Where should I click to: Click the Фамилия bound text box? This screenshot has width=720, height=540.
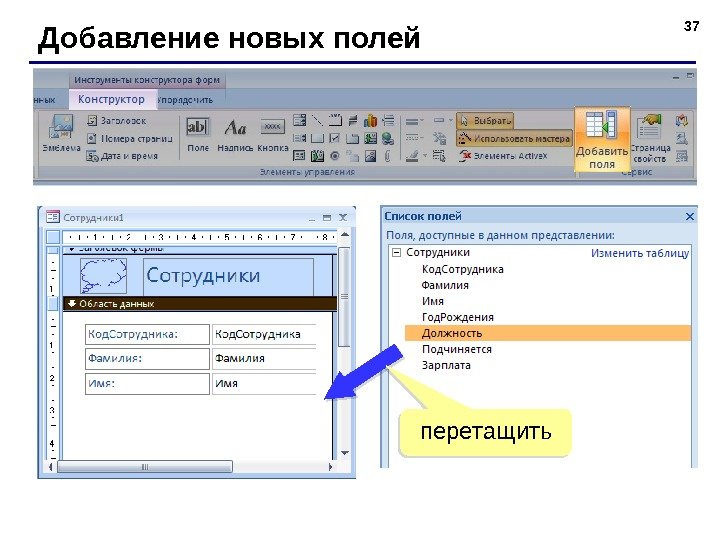[x=264, y=359]
